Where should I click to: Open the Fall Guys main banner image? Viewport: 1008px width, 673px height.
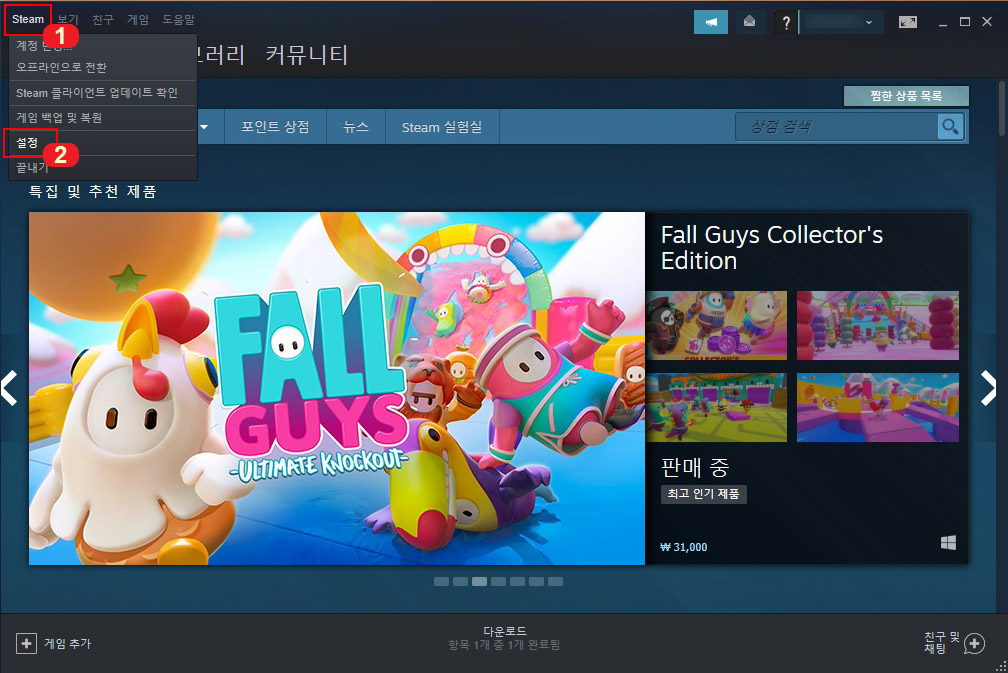click(337, 388)
